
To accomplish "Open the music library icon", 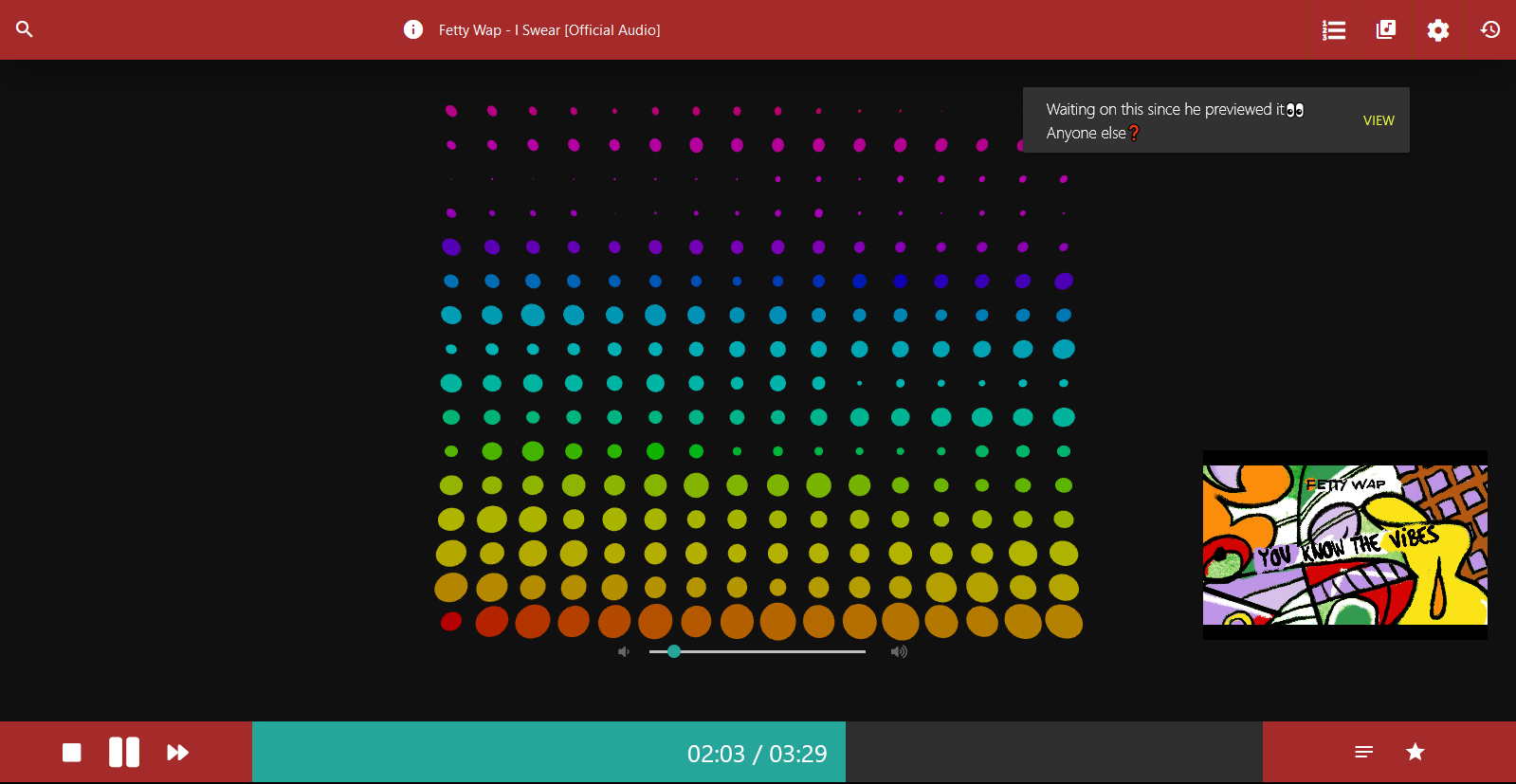I will pyautogui.click(x=1386, y=29).
